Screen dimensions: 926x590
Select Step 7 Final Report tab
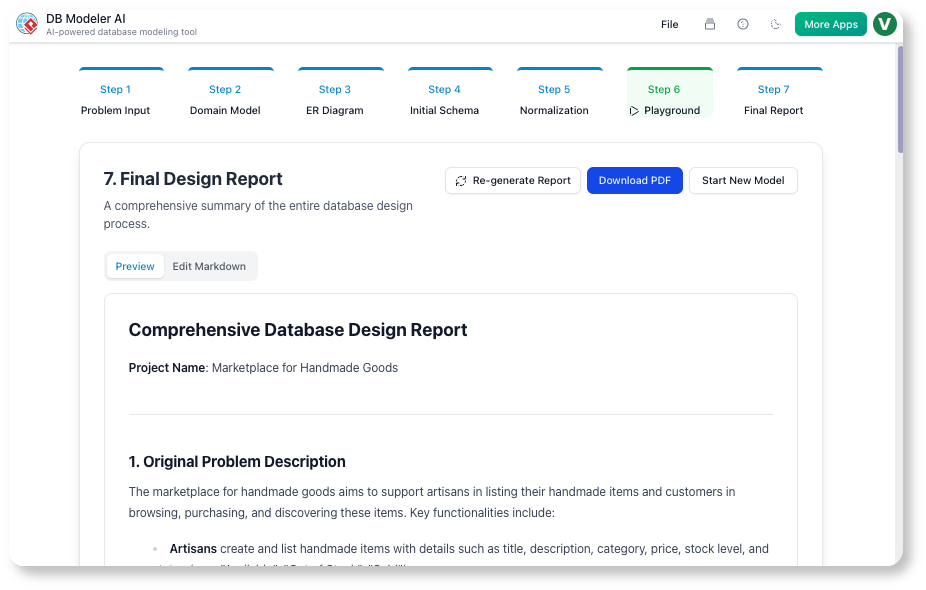(x=773, y=99)
